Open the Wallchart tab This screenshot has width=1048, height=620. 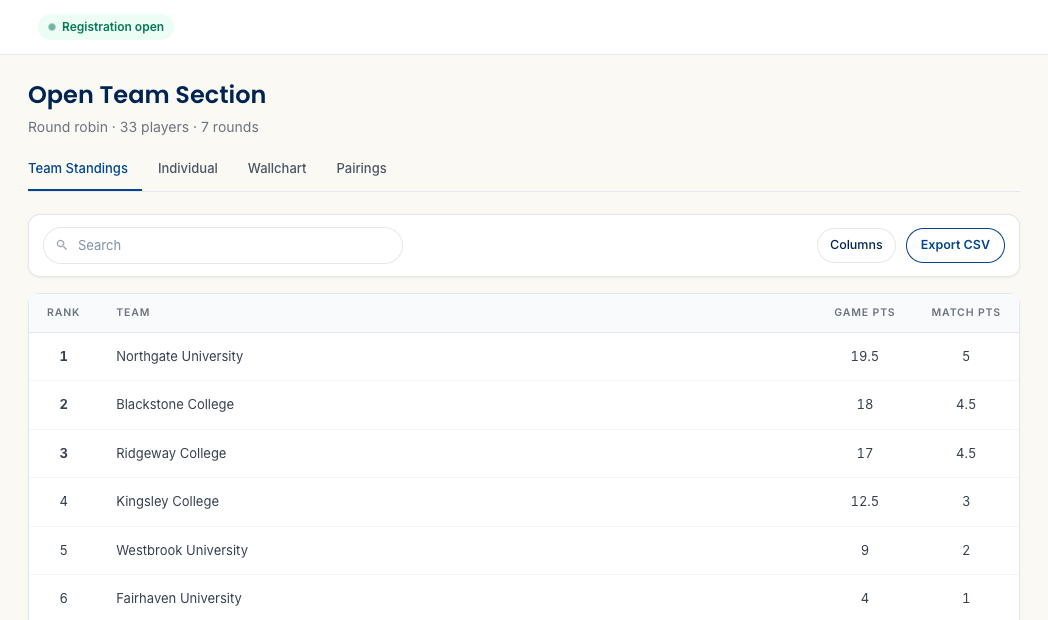click(277, 168)
